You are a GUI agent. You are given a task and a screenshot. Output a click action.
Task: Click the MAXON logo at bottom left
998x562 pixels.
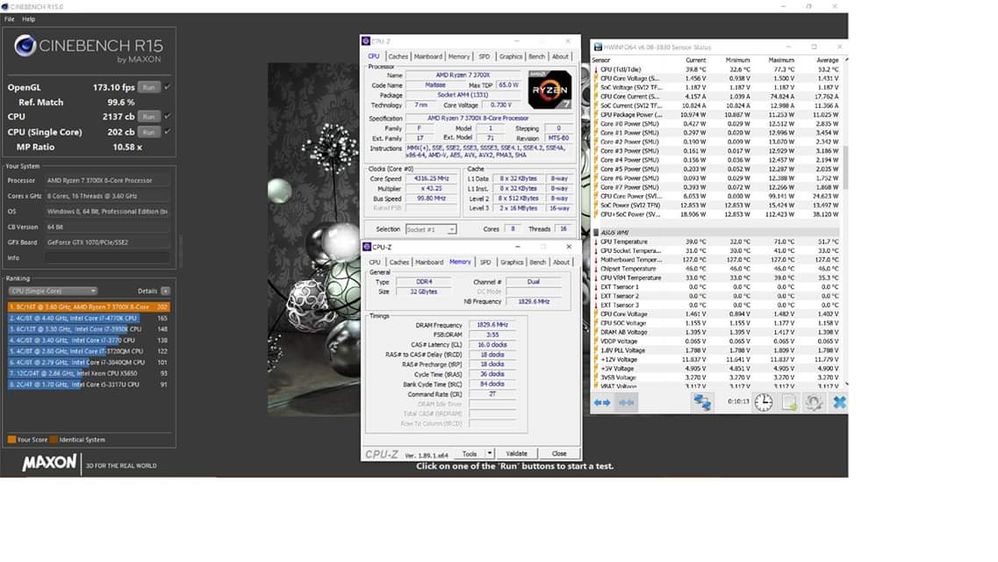click(x=49, y=463)
